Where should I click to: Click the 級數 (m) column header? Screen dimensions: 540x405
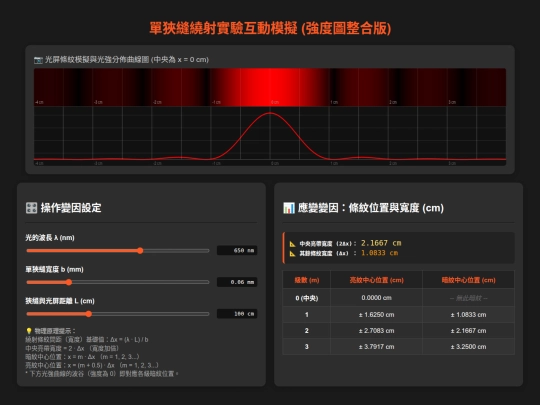coord(307,280)
